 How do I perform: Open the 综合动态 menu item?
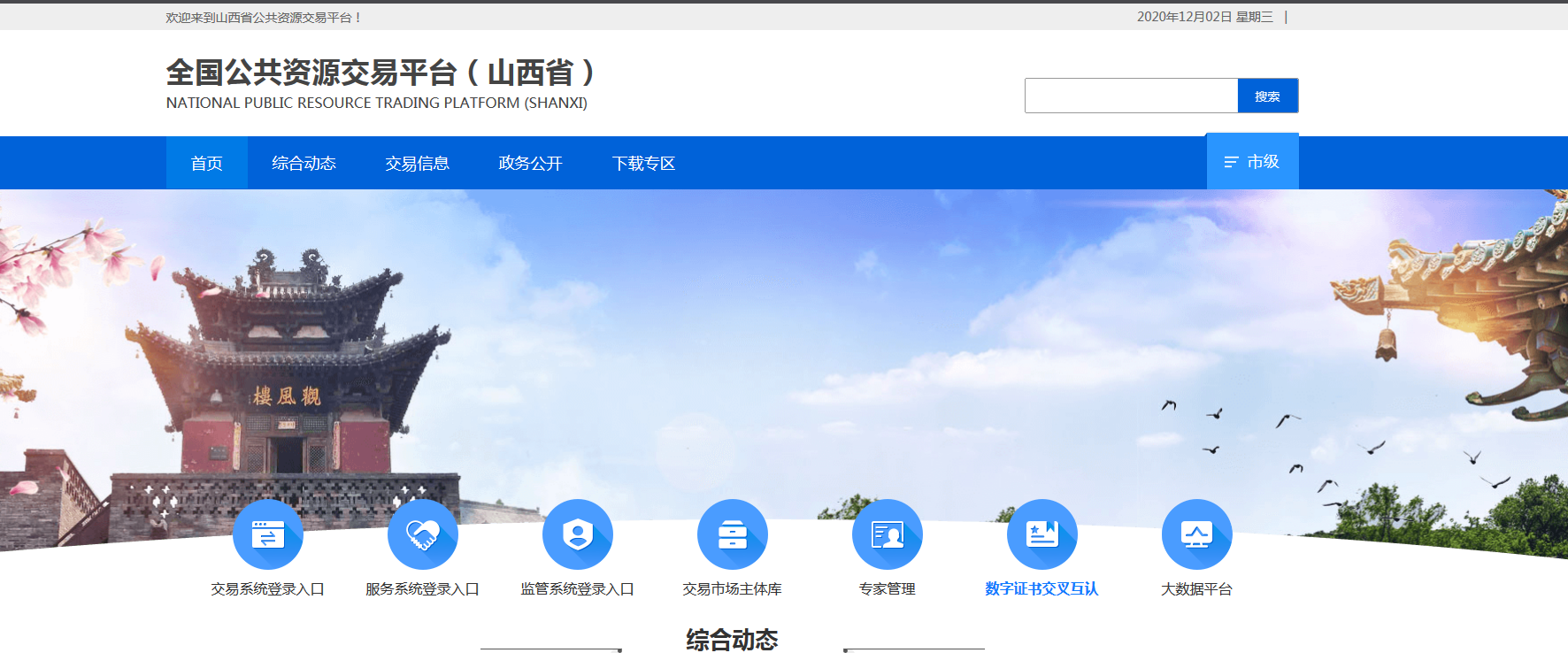click(x=304, y=163)
